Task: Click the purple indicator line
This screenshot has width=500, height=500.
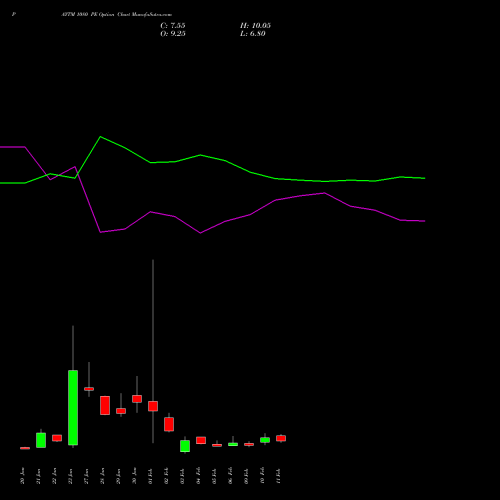Action: click(200, 233)
